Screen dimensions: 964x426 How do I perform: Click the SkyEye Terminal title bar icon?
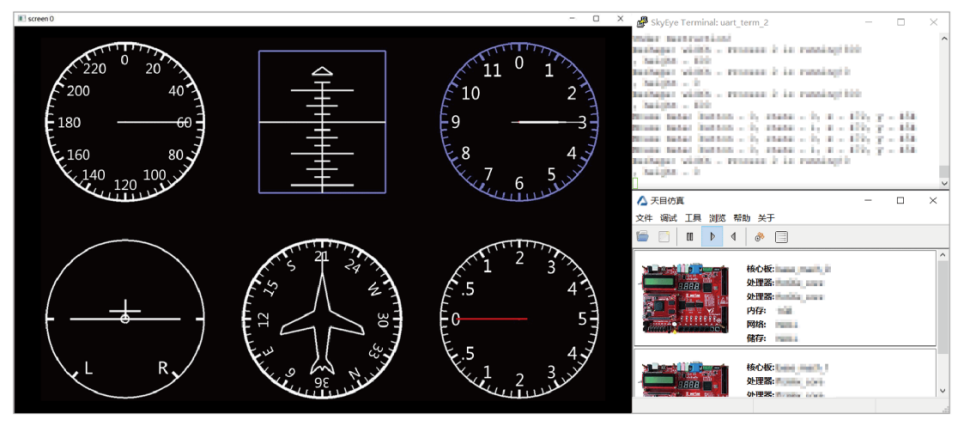642,22
